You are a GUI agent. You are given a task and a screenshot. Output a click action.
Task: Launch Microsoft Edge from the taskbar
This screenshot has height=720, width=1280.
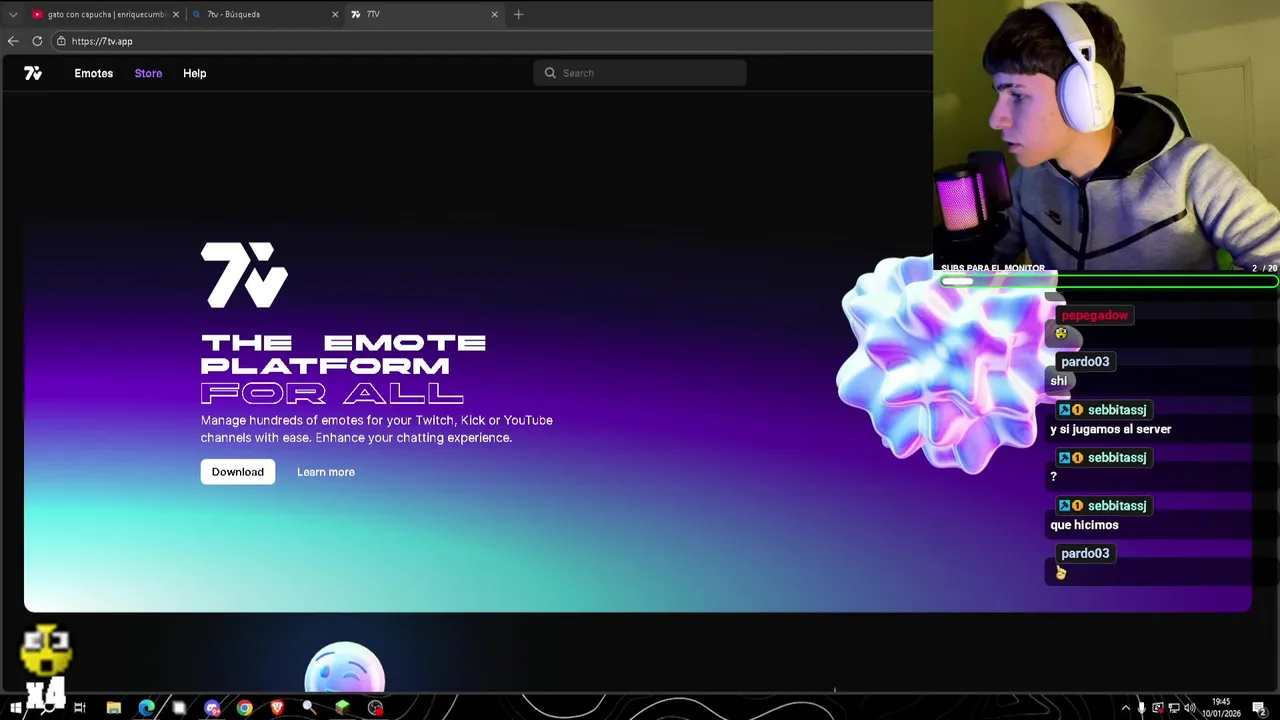147,708
